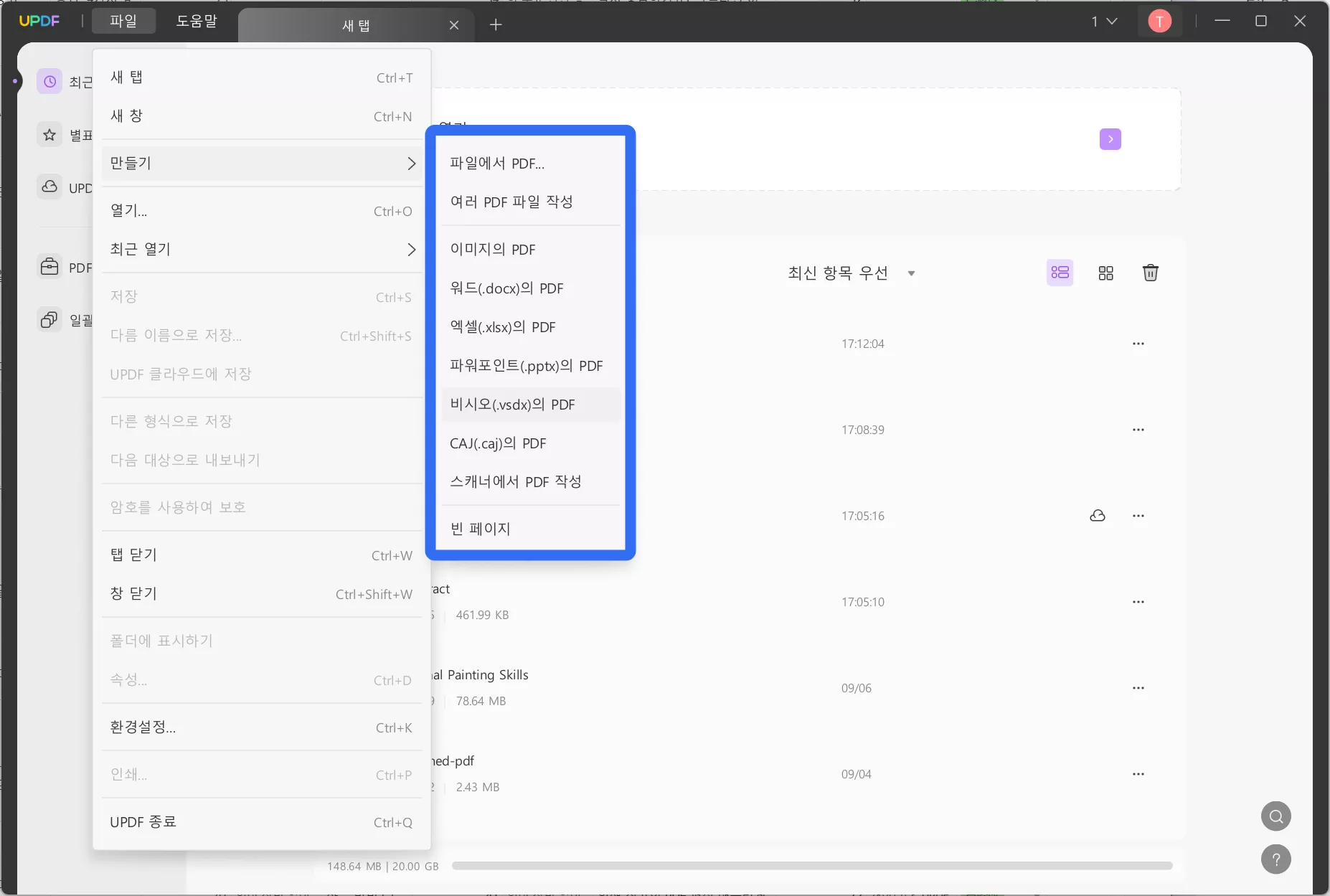Close the 새 탭 tab
The width and height of the screenshot is (1330, 896).
(x=454, y=25)
